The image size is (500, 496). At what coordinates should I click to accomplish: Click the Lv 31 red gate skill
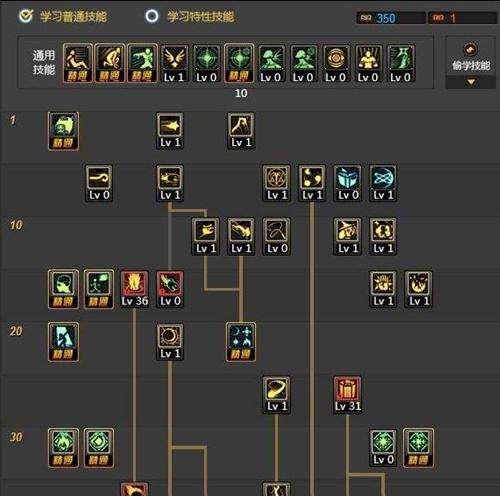pyautogui.click(x=347, y=395)
